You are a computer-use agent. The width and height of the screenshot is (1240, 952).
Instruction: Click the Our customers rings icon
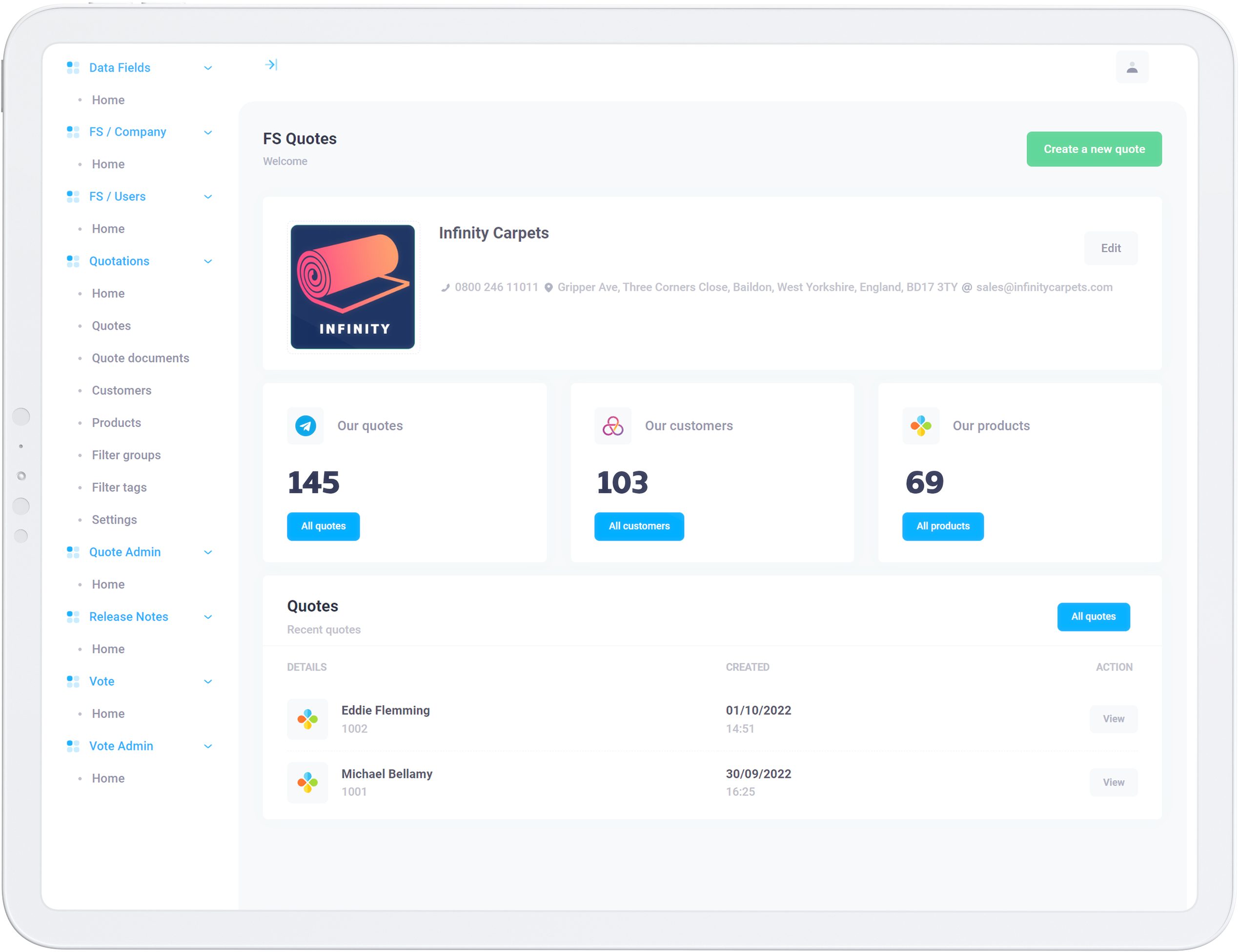[612, 425]
